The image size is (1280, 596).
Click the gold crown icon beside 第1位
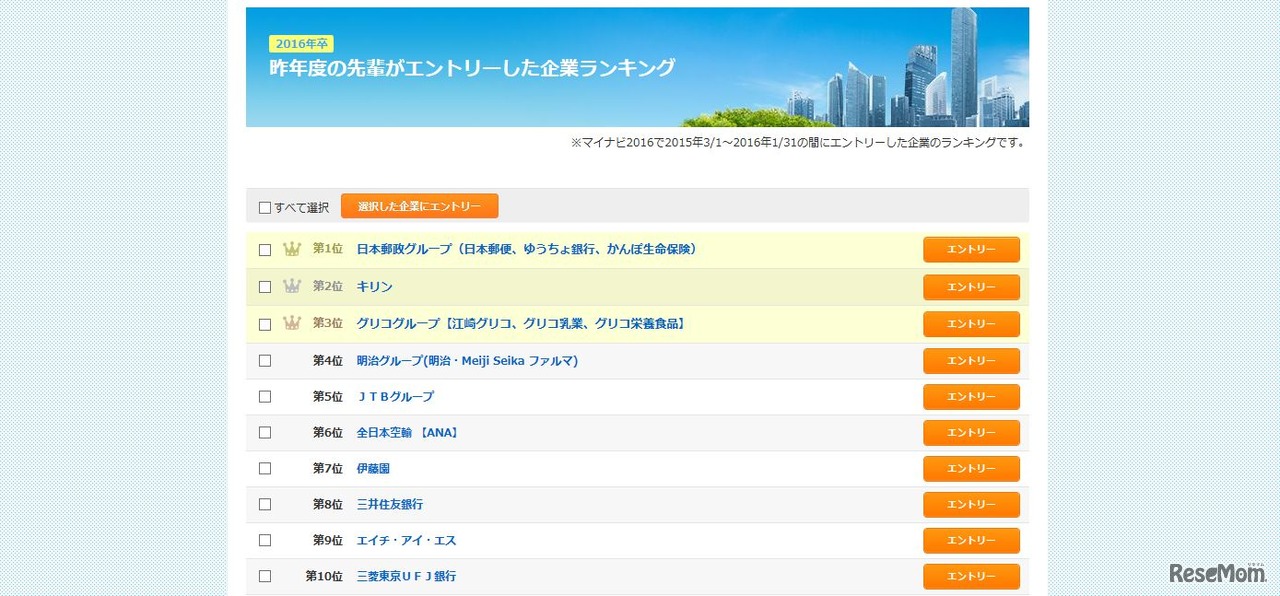pos(291,248)
